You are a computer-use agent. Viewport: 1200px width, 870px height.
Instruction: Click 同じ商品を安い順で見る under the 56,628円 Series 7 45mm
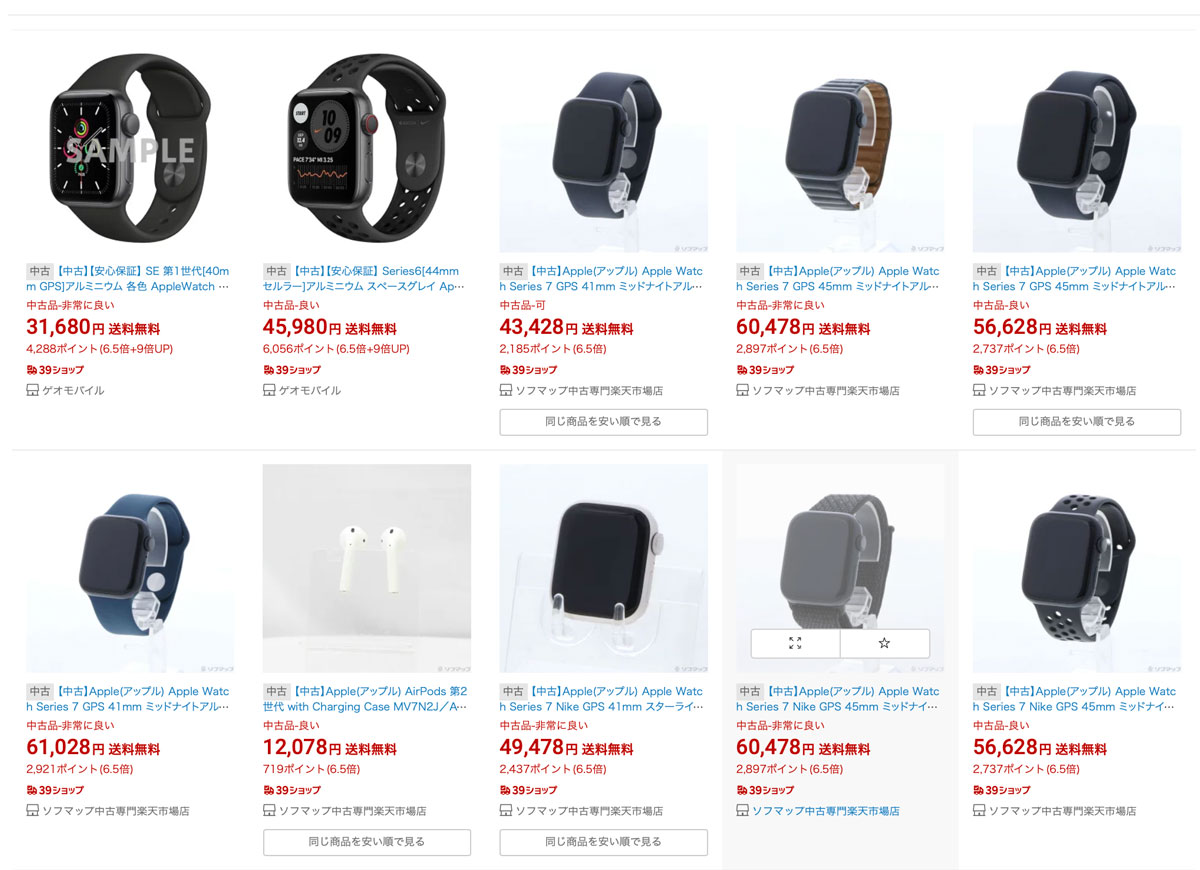pos(1077,422)
